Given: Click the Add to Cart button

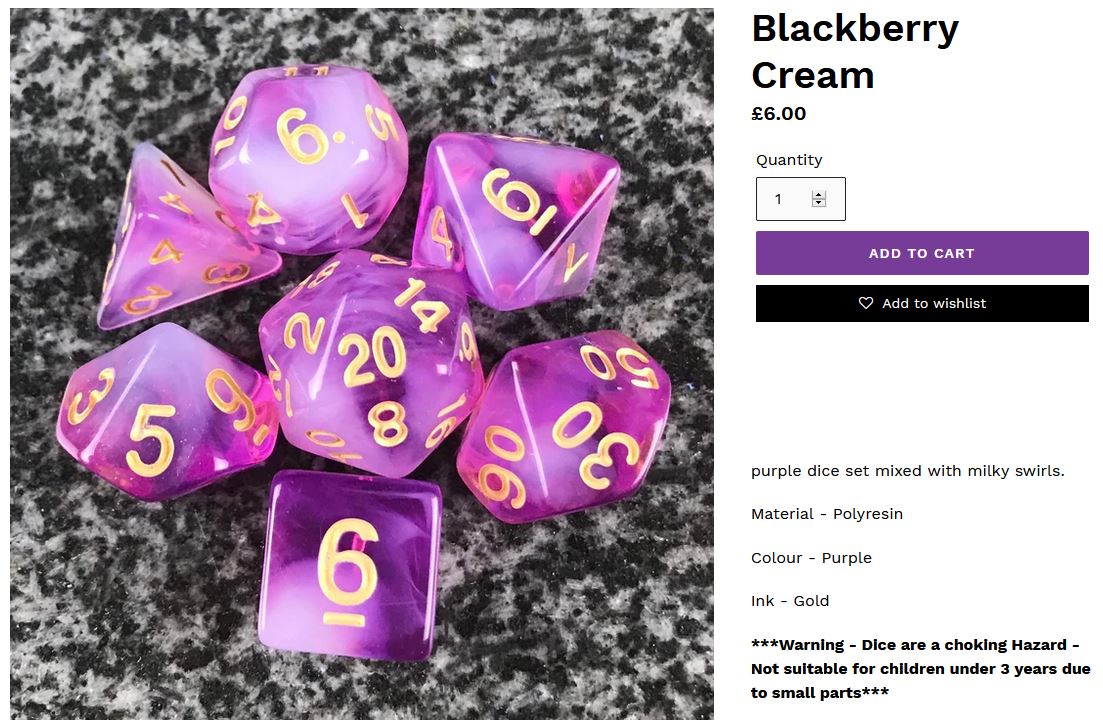Looking at the screenshot, I should pos(922,253).
